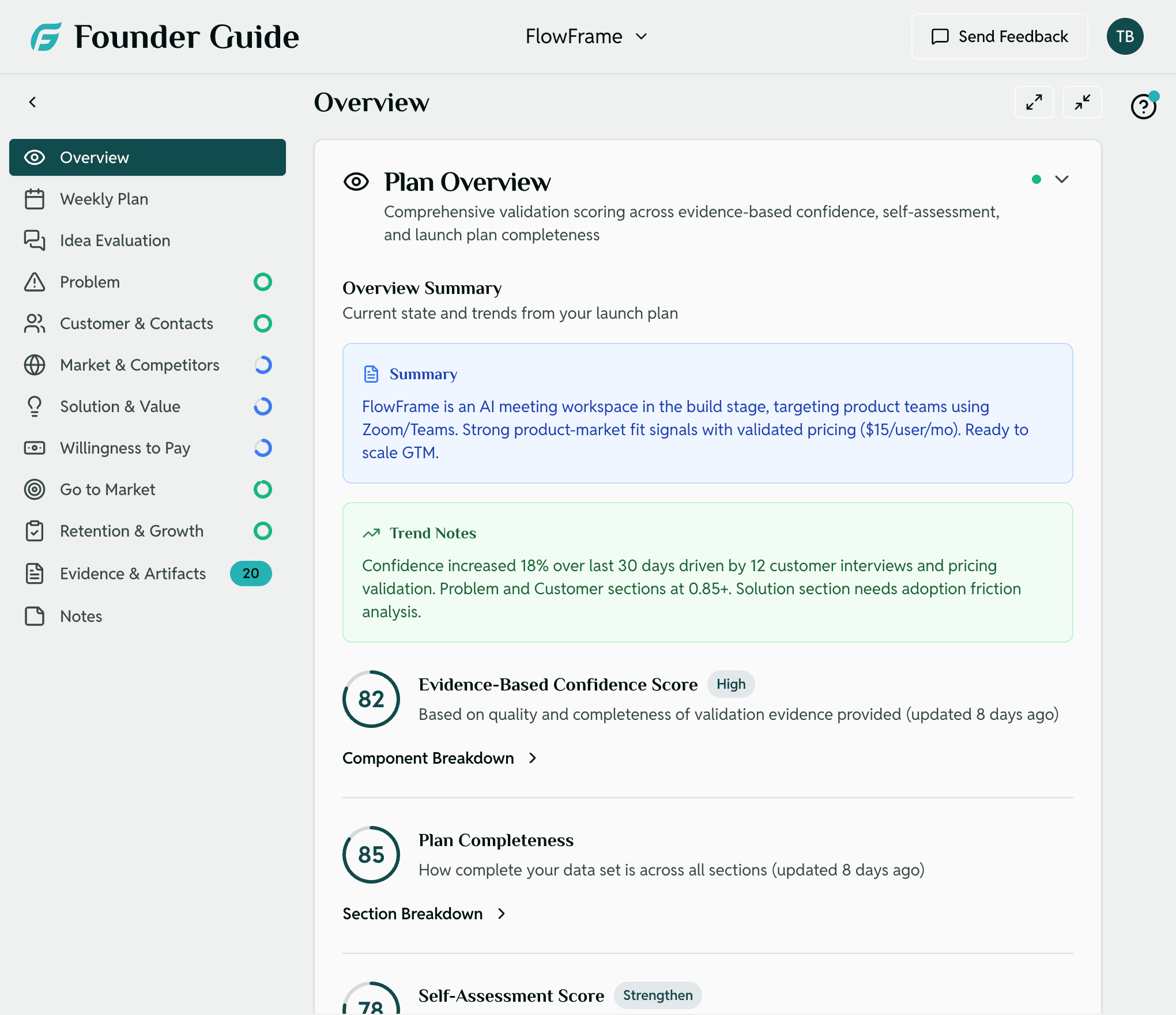Open Idea Evaluation from sidebar
Viewport: 1176px width, 1015px height.
115,240
